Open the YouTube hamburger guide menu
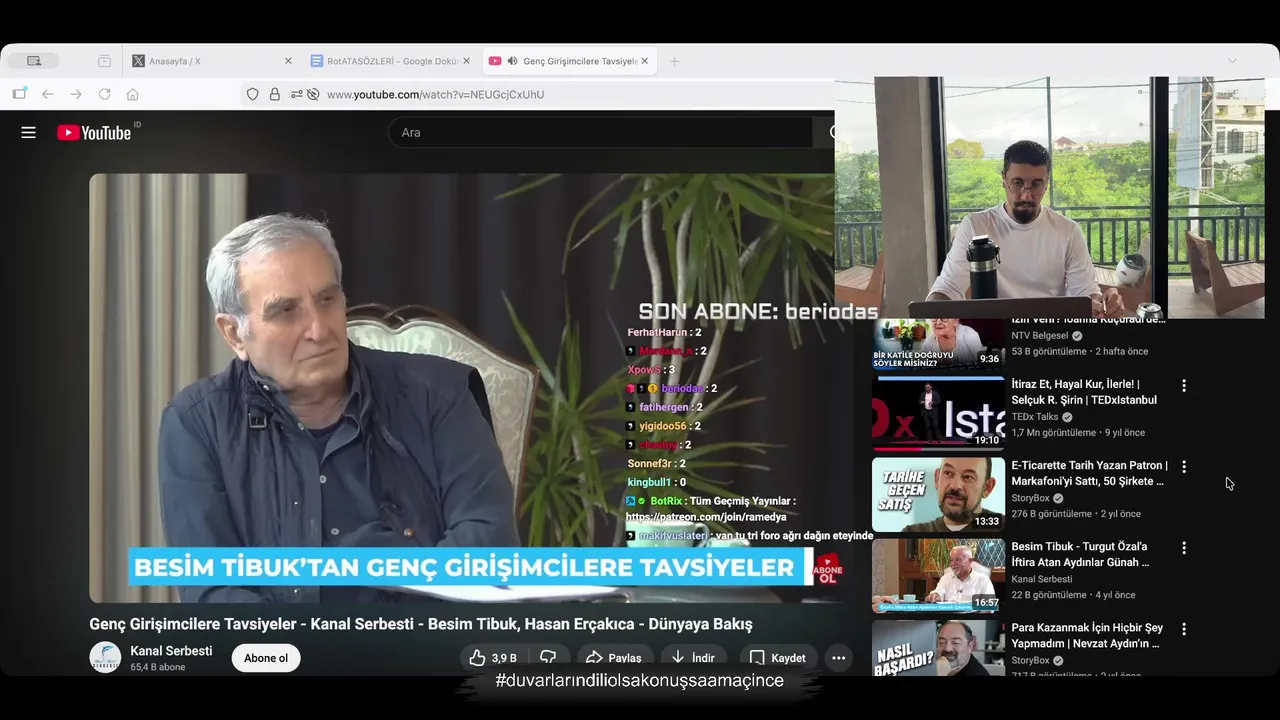The height and width of the screenshot is (720, 1280). [28, 132]
